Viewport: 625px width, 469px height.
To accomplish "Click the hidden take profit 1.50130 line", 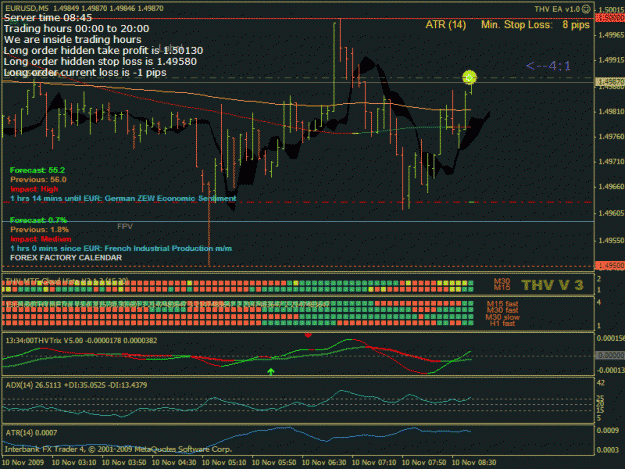I will pyautogui.click(x=103, y=51).
